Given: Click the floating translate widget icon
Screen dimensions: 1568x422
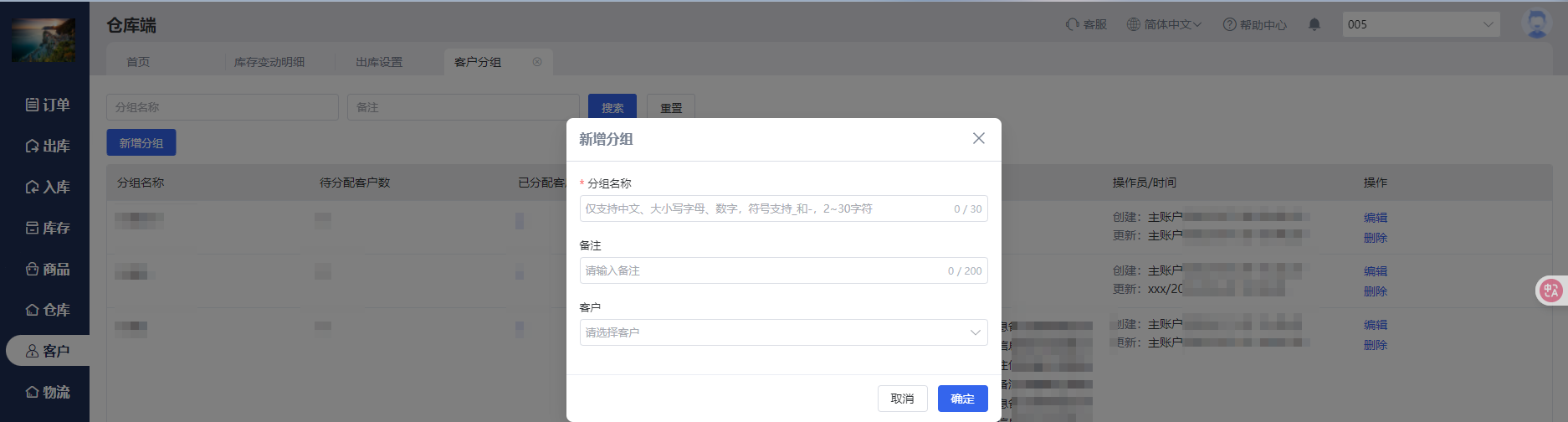Looking at the screenshot, I should coord(1550,291).
